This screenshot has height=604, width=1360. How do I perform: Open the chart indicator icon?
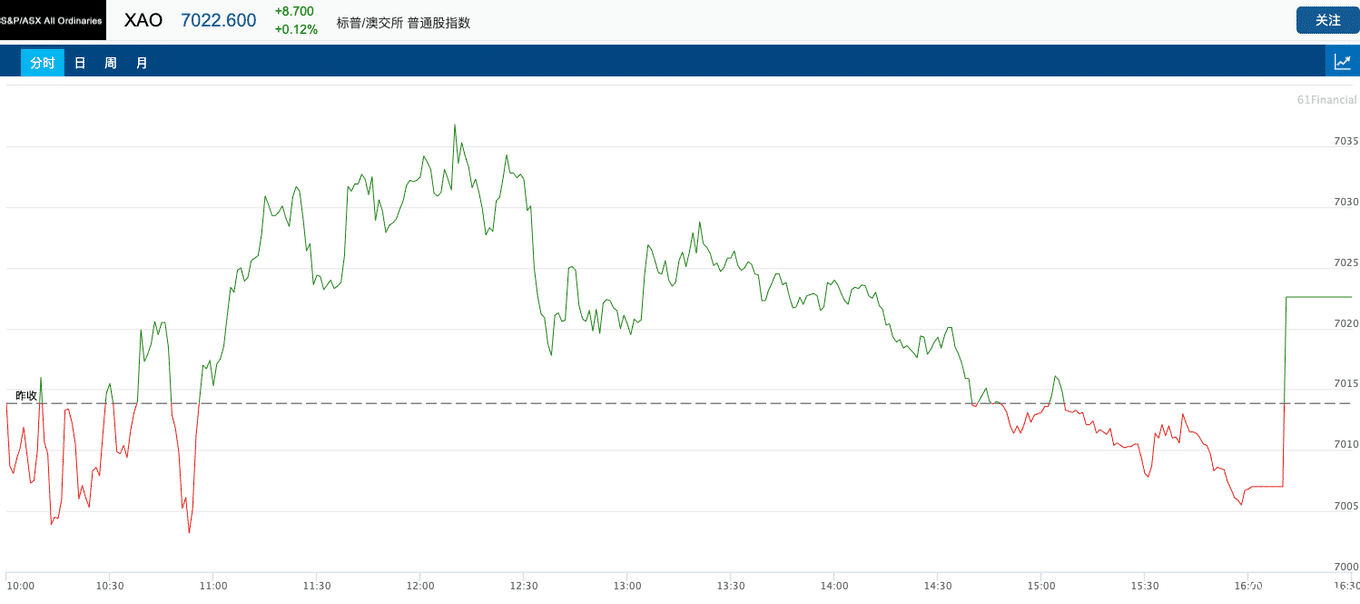coord(1343,62)
